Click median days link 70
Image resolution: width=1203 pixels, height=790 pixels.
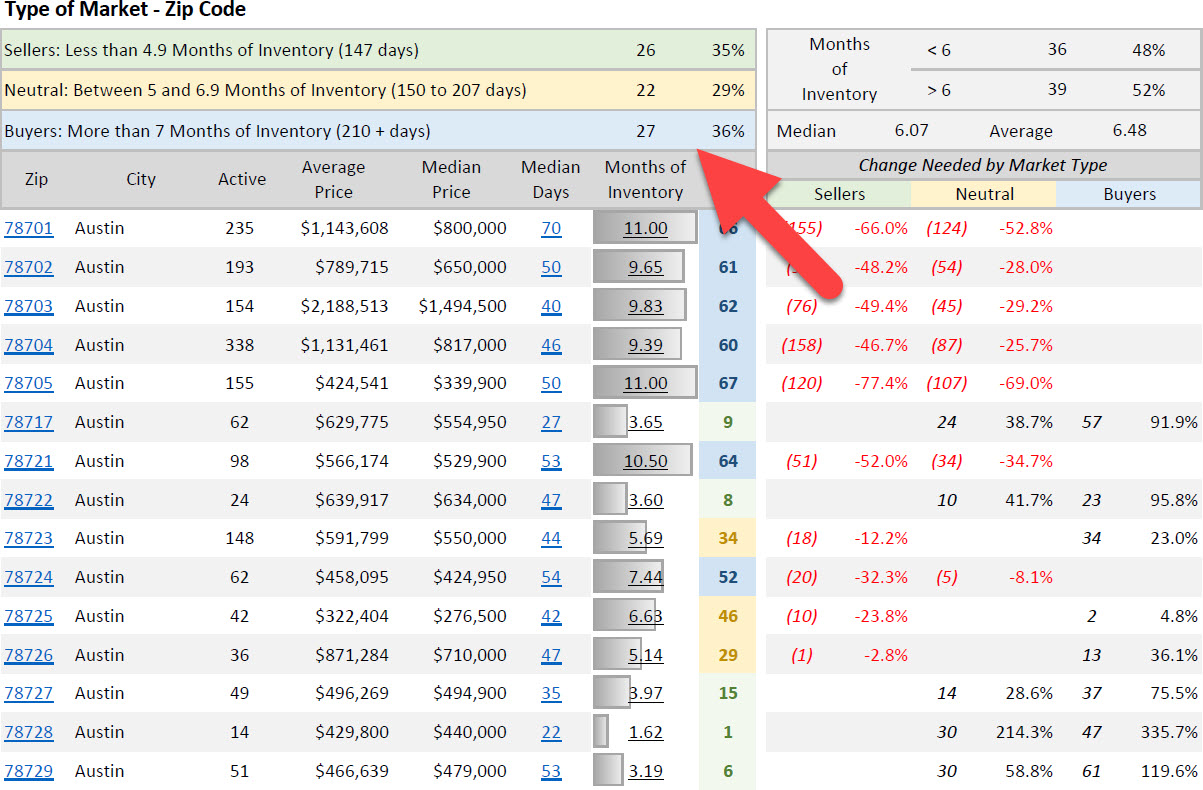[x=551, y=228]
